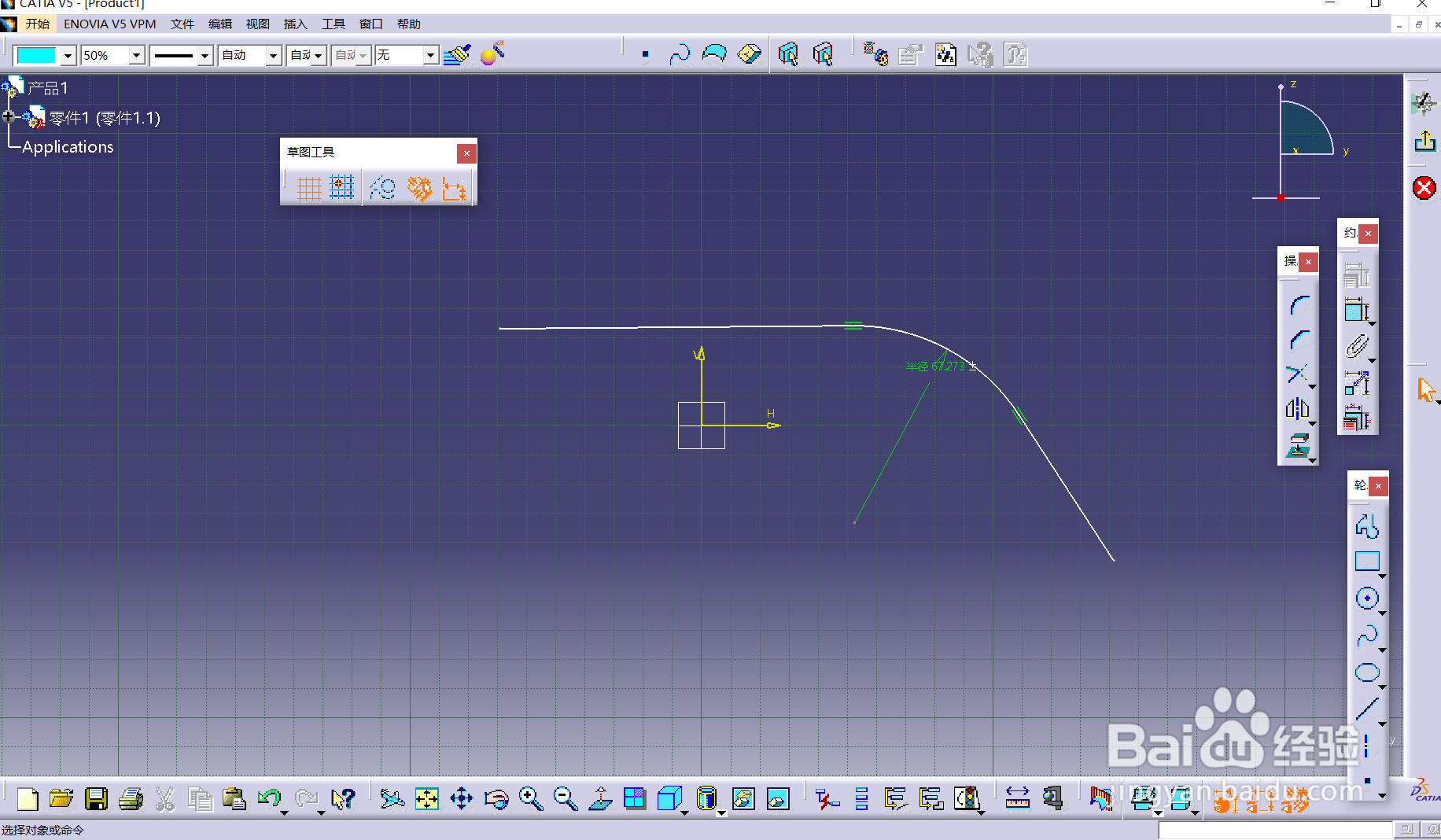Select the 产品1 tree root
The image size is (1441, 840).
[48, 88]
